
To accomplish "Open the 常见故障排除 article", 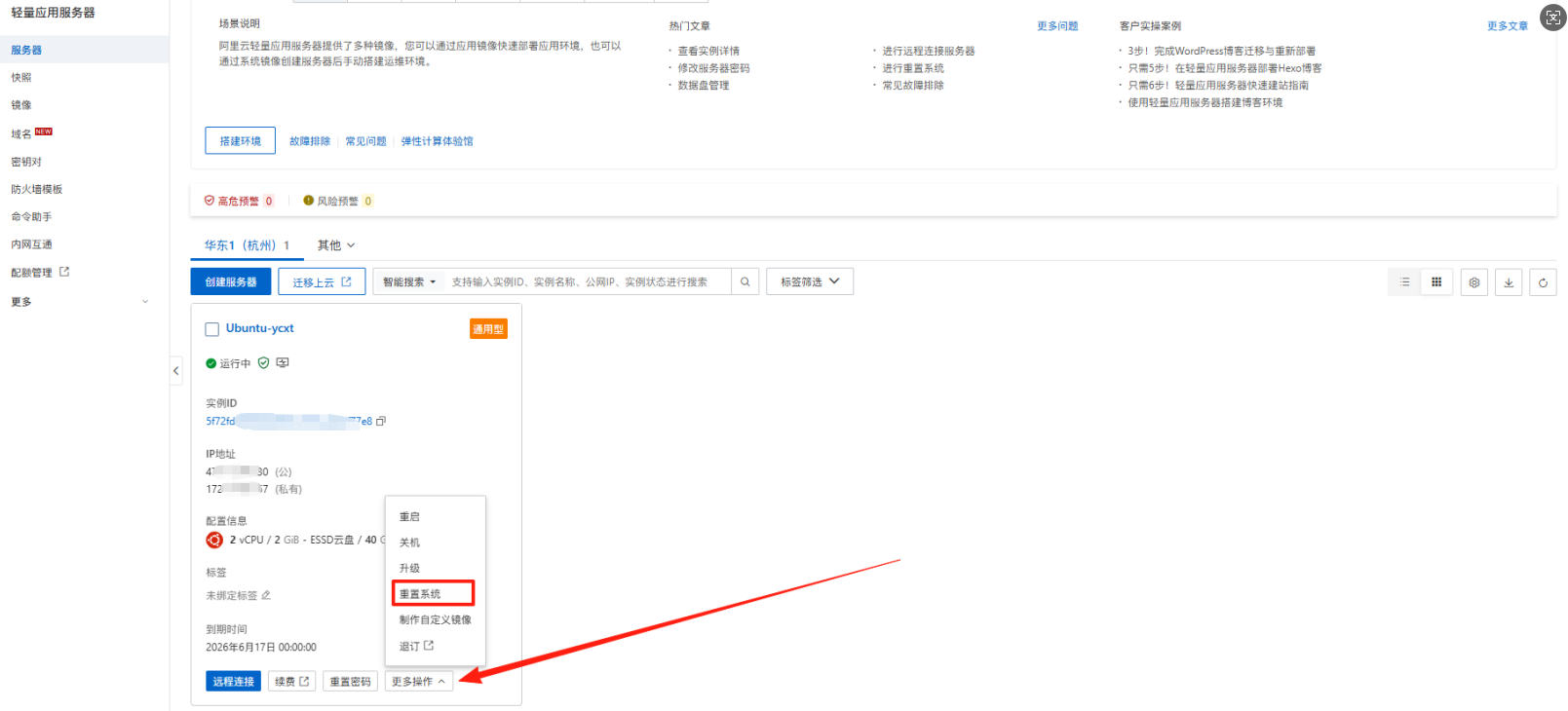I will [913, 86].
